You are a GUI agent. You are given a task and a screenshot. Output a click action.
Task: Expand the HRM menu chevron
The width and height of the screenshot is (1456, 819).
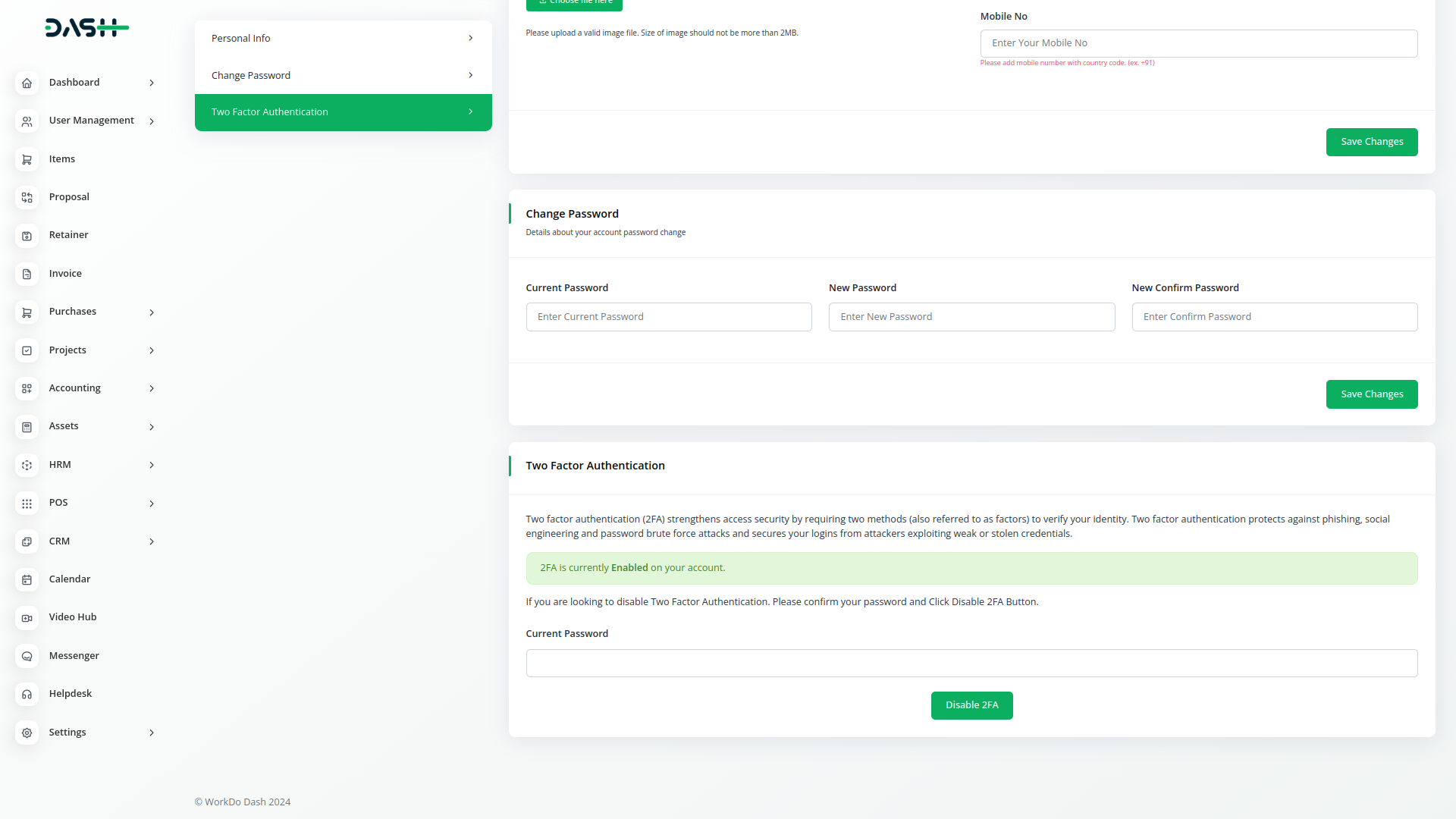tap(152, 466)
